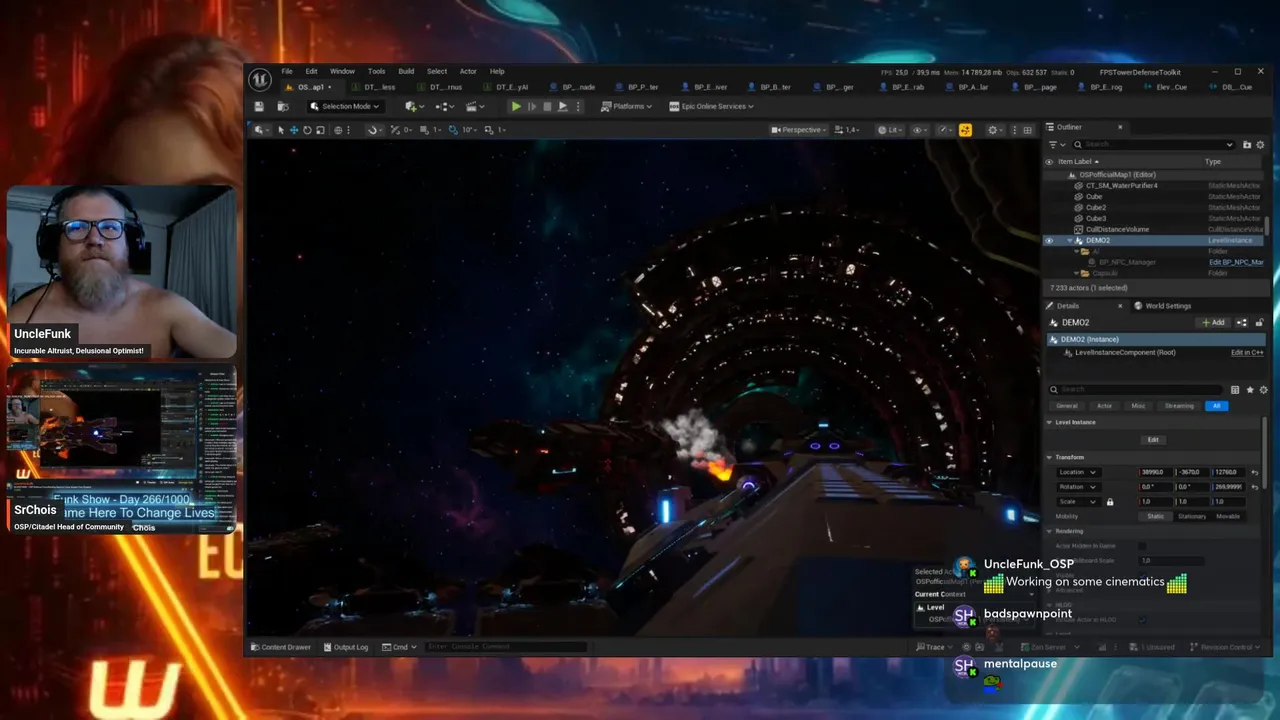Open the Blueprints toolbar dropdown
This screenshot has height=720, width=1280.
coord(445,106)
